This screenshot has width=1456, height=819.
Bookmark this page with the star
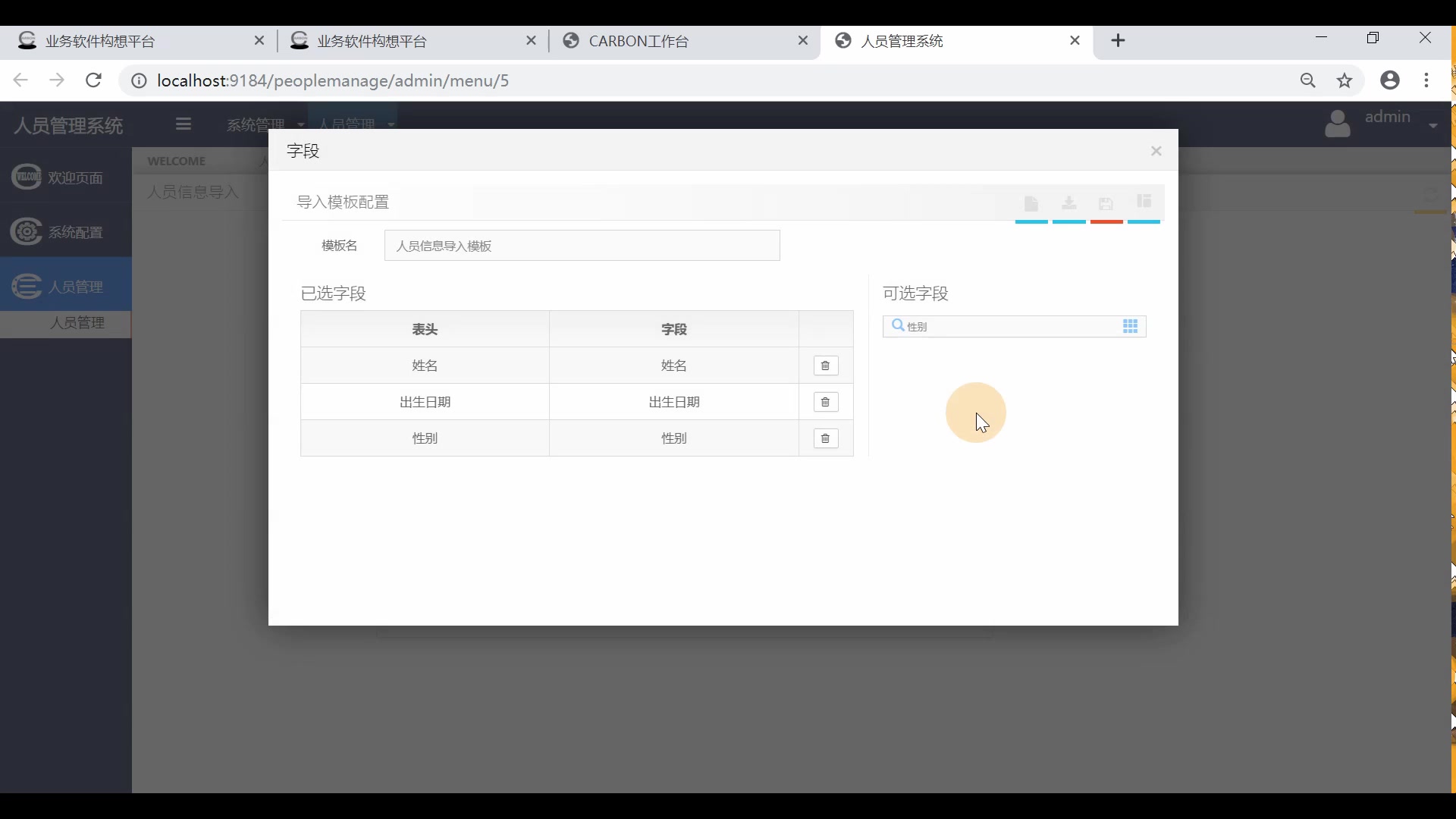(1345, 80)
